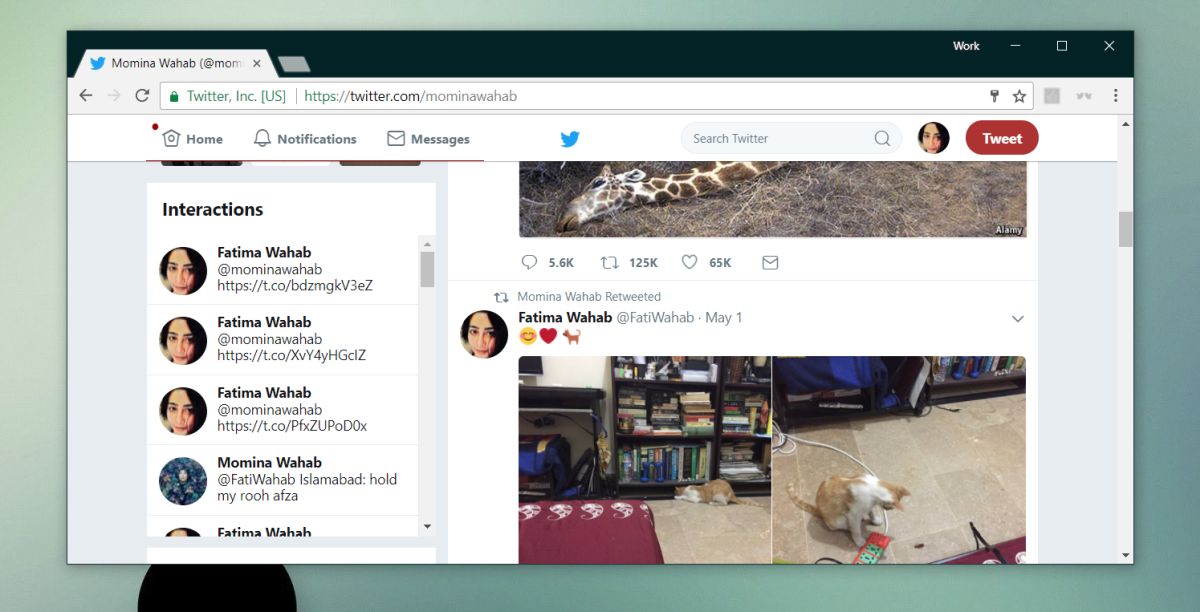The image size is (1200, 612).
Task: Open link https://t.co/XvY4yHGclZ
Action: tap(292, 355)
